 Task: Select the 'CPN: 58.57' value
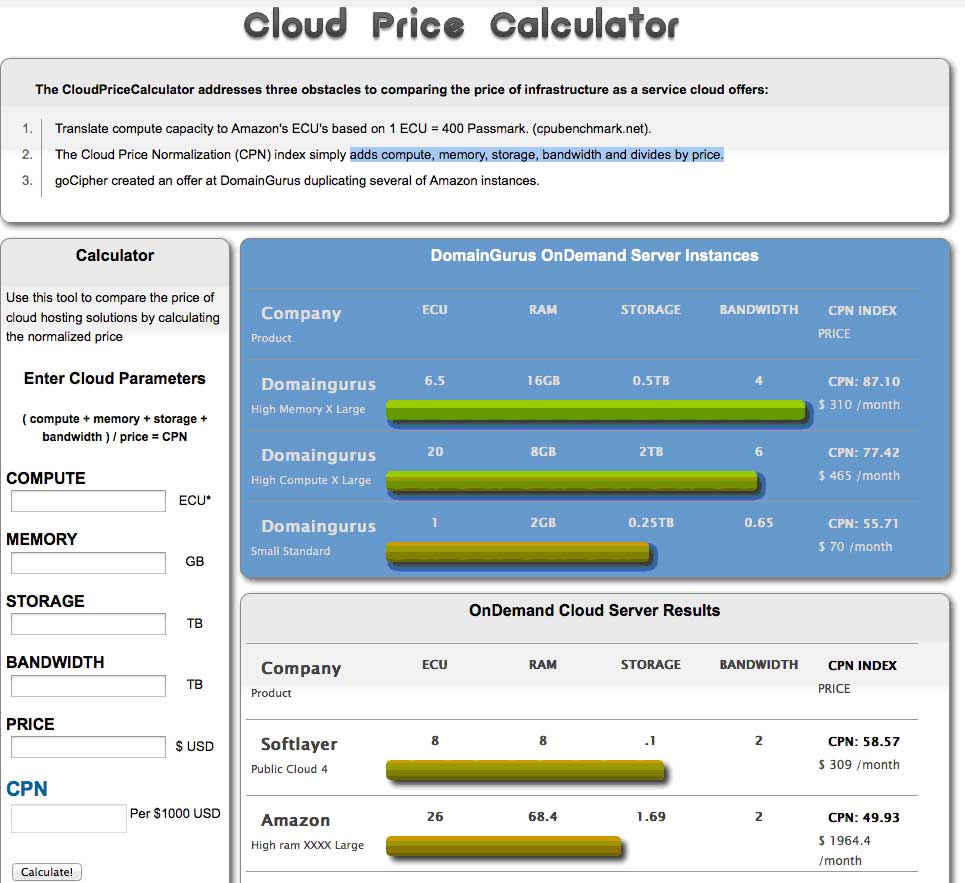click(864, 741)
